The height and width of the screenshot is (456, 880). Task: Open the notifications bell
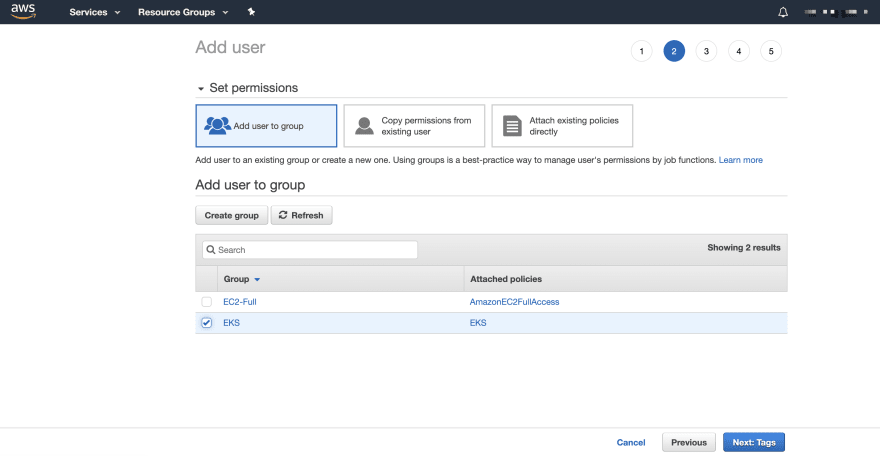(x=783, y=12)
